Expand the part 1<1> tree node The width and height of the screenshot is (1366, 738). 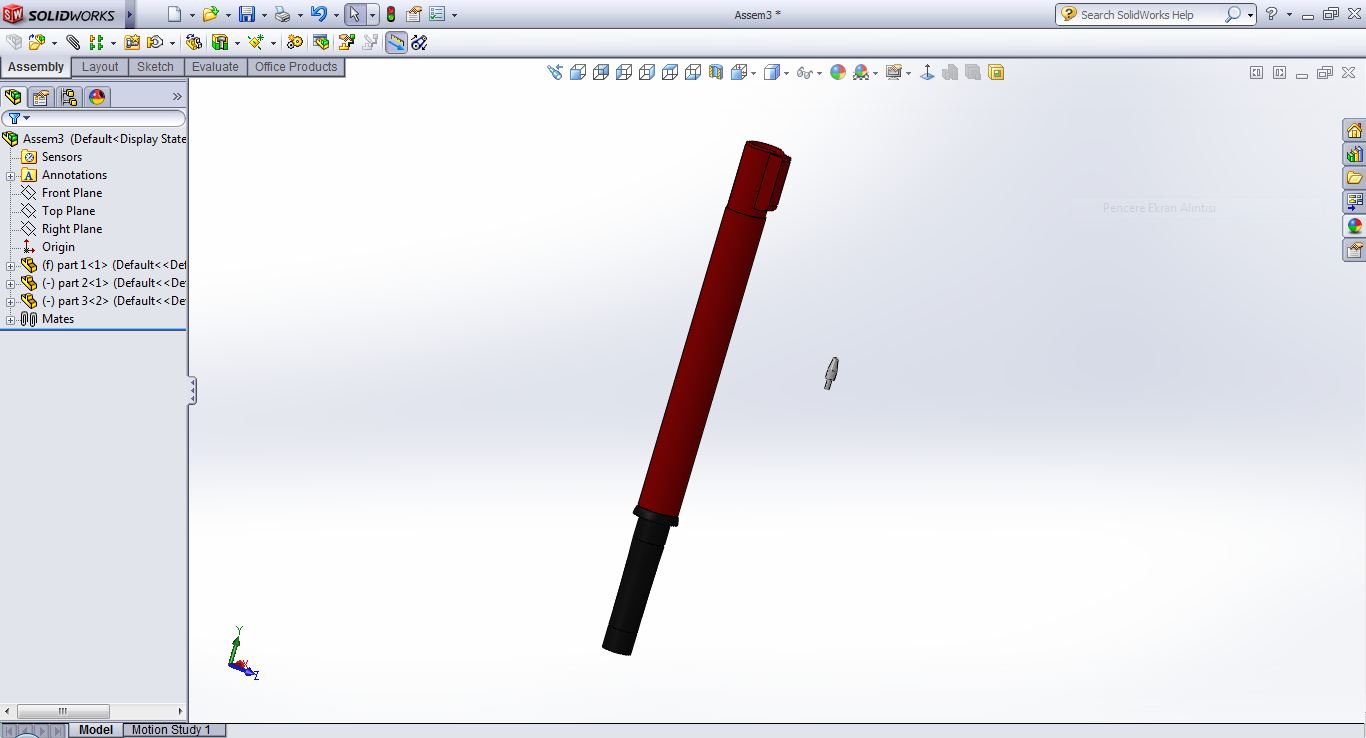[11, 265]
